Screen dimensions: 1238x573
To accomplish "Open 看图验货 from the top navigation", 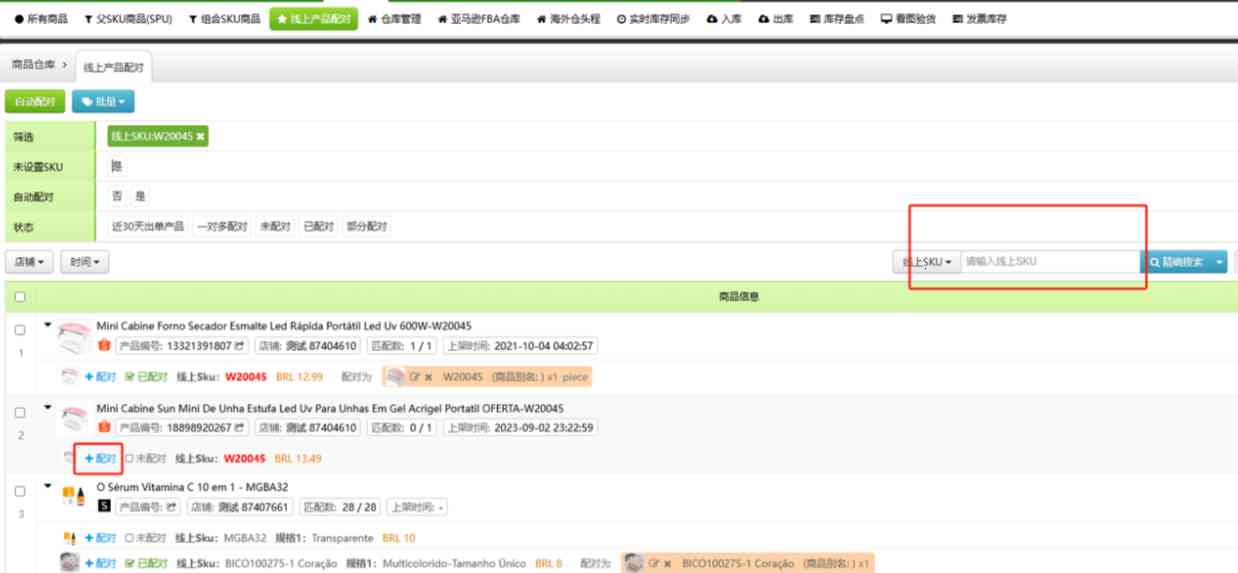I will (x=908, y=19).
